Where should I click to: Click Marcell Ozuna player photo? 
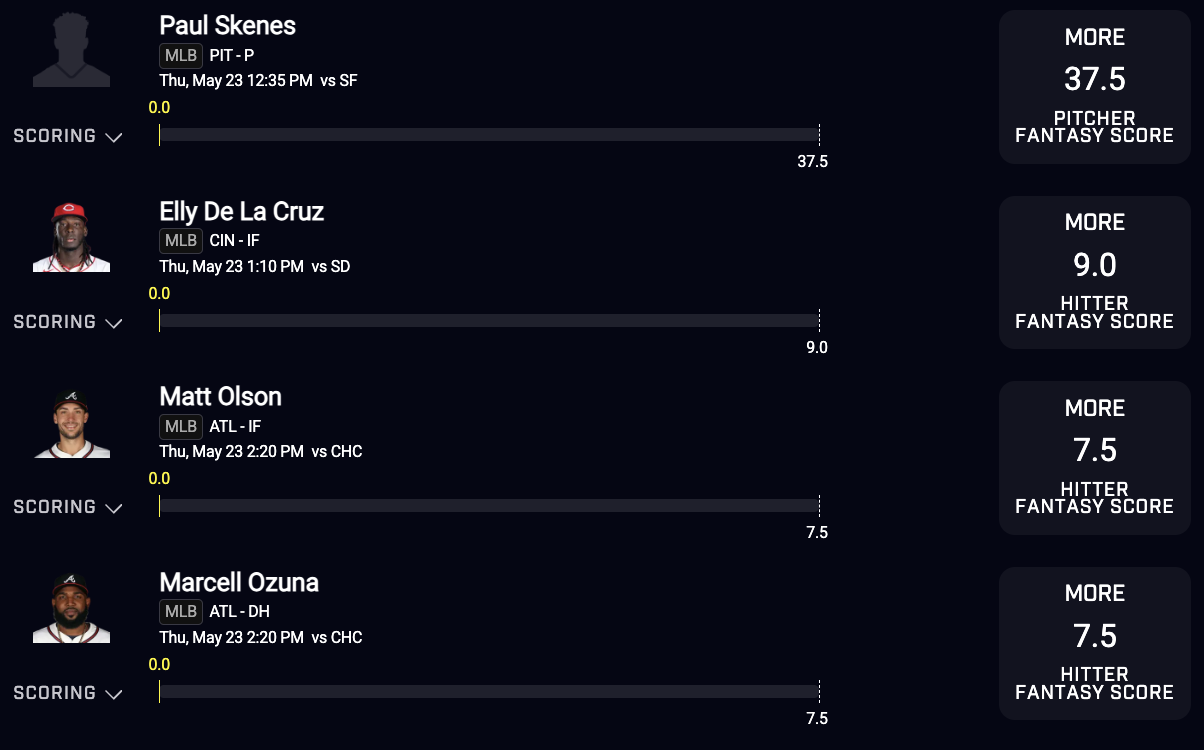coord(71,608)
